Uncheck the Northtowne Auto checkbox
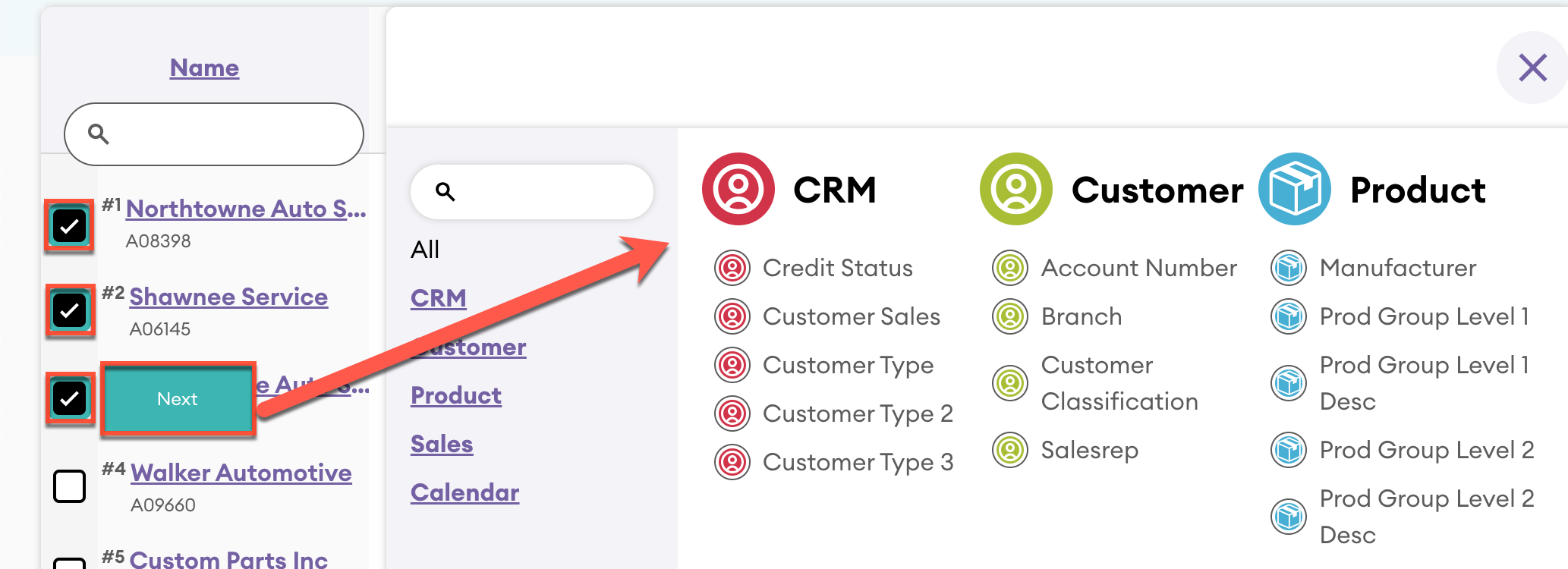The width and height of the screenshot is (1568, 569). (x=69, y=225)
